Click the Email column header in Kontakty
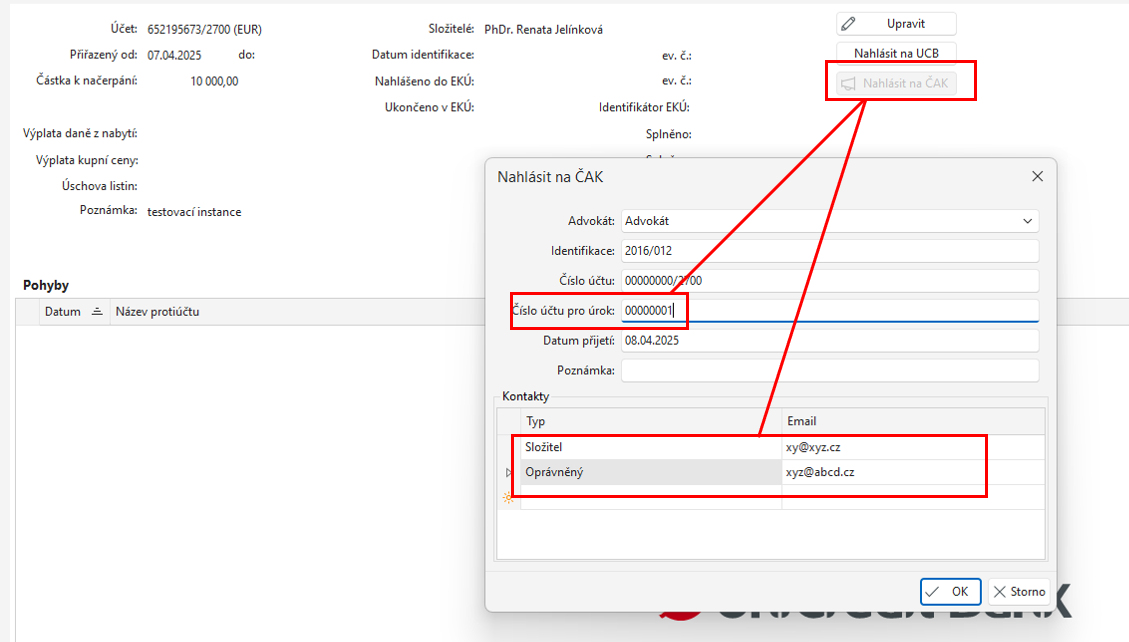The image size is (1129, 642). coord(912,421)
